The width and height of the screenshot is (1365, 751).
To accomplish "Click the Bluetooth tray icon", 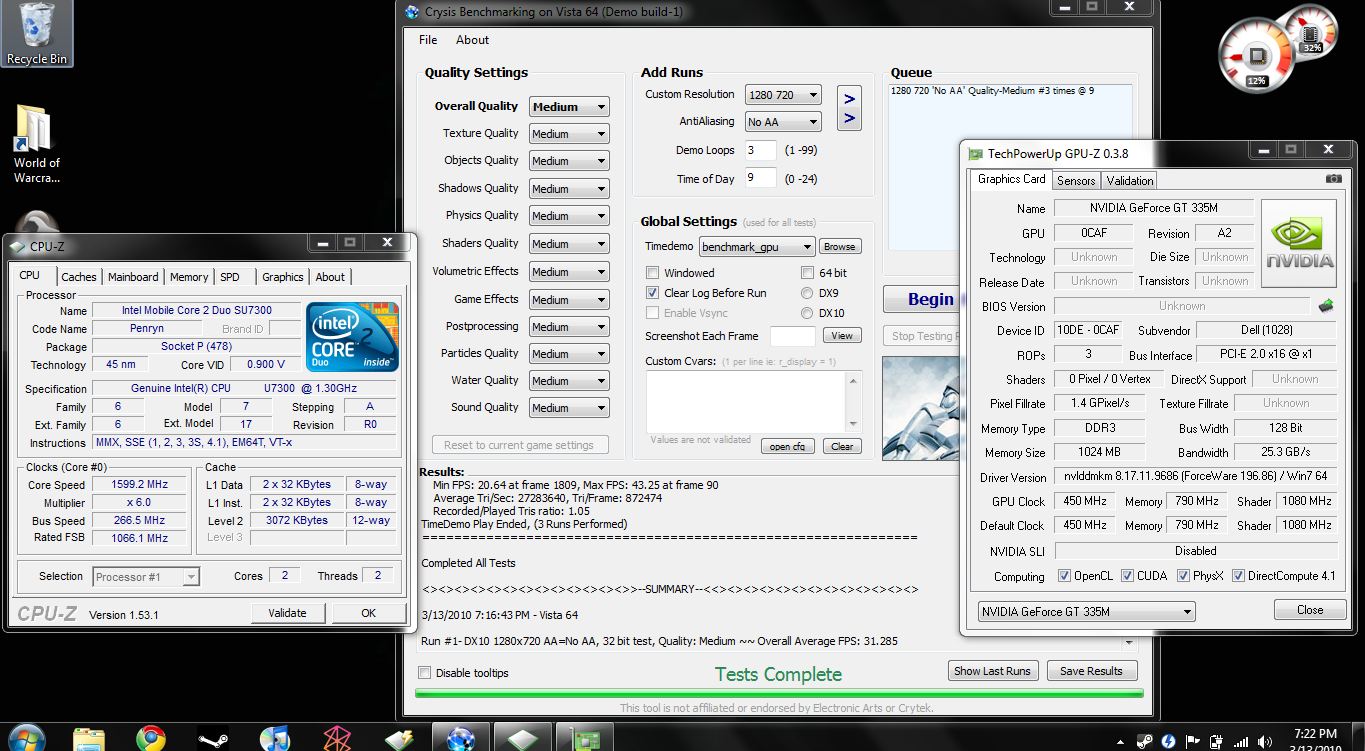I will point(1166,741).
